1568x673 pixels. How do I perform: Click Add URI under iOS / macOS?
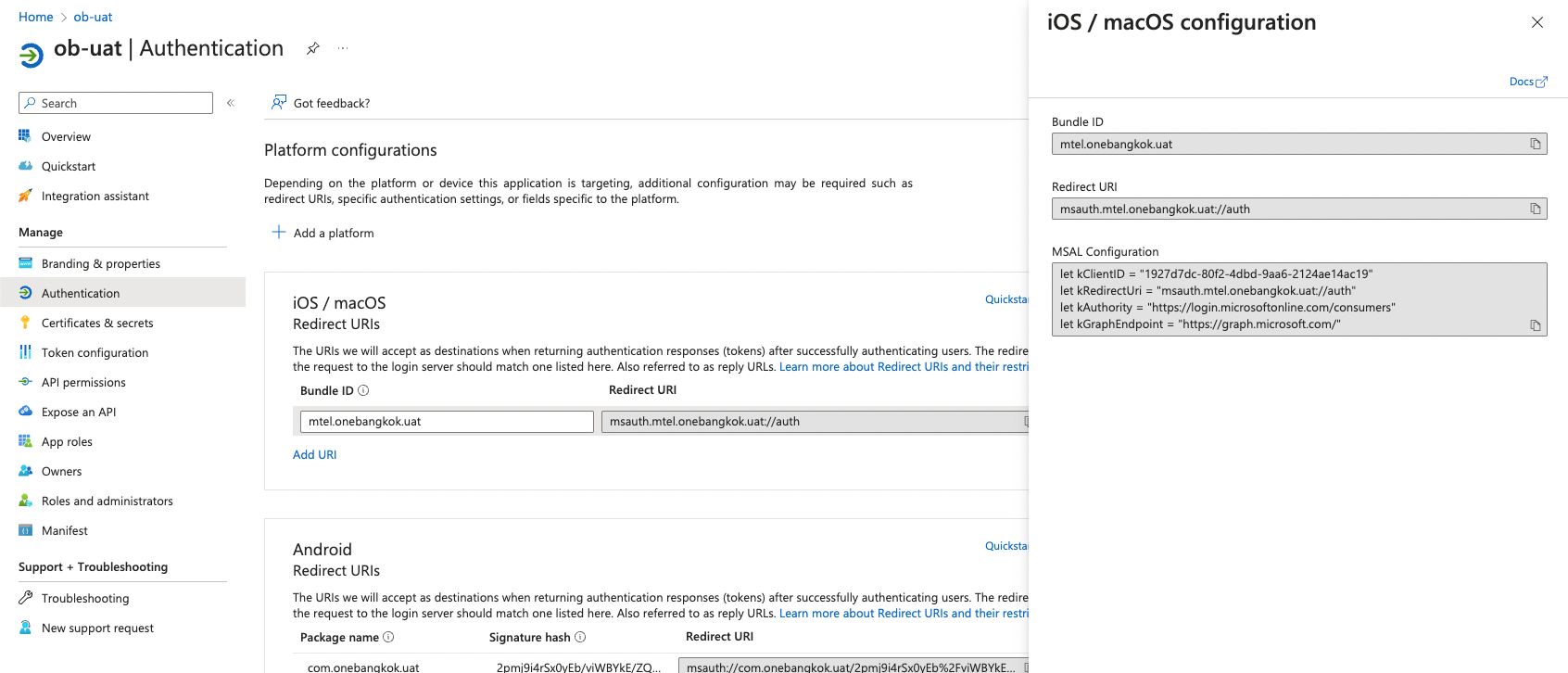[315, 454]
